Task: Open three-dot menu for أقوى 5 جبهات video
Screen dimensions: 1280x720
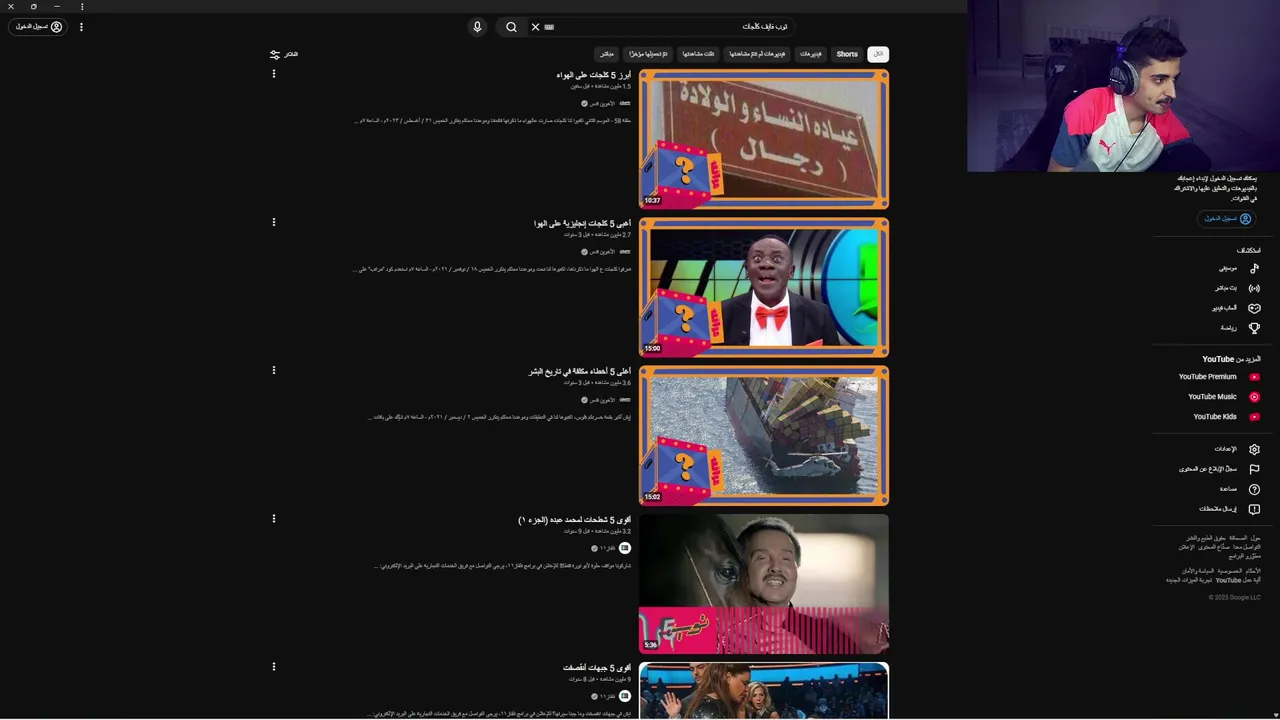Action: tap(273, 666)
